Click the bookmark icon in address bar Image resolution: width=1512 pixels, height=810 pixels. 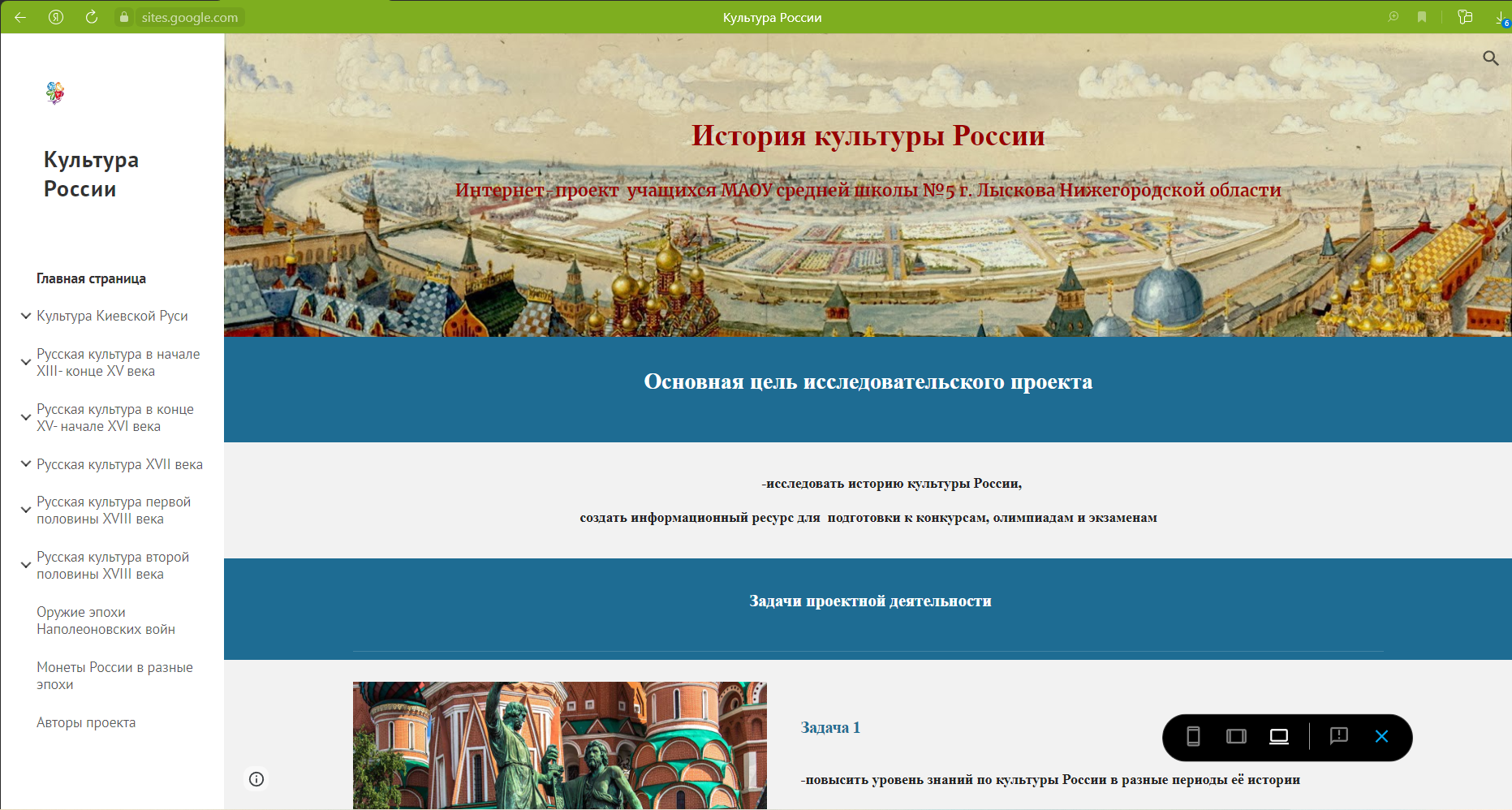coord(1422,17)
